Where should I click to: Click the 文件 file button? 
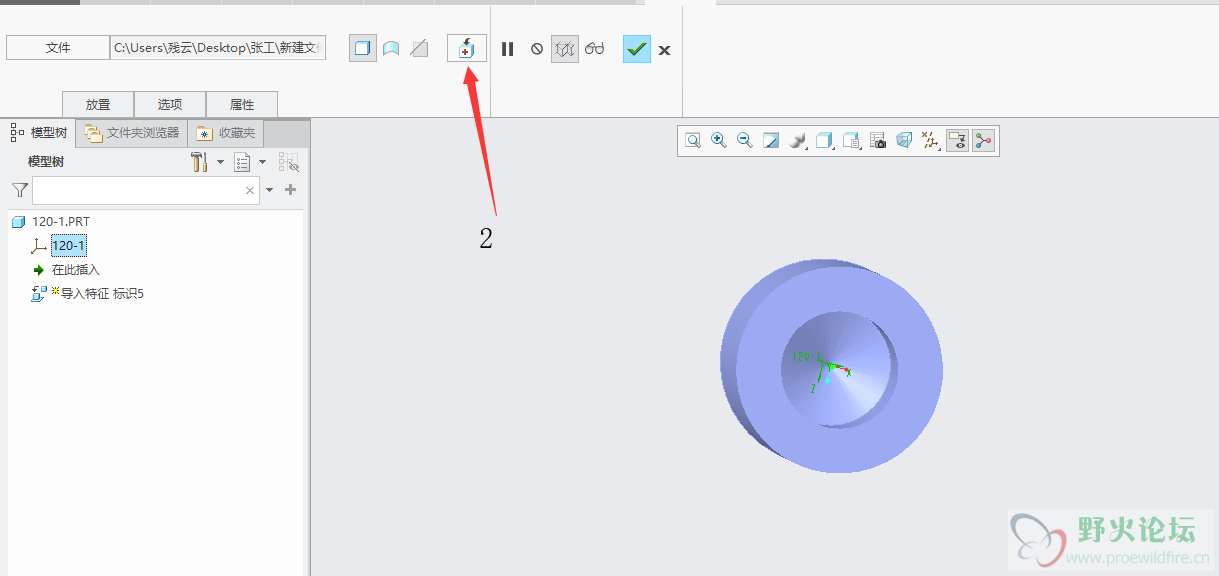(x=58, y=47)
